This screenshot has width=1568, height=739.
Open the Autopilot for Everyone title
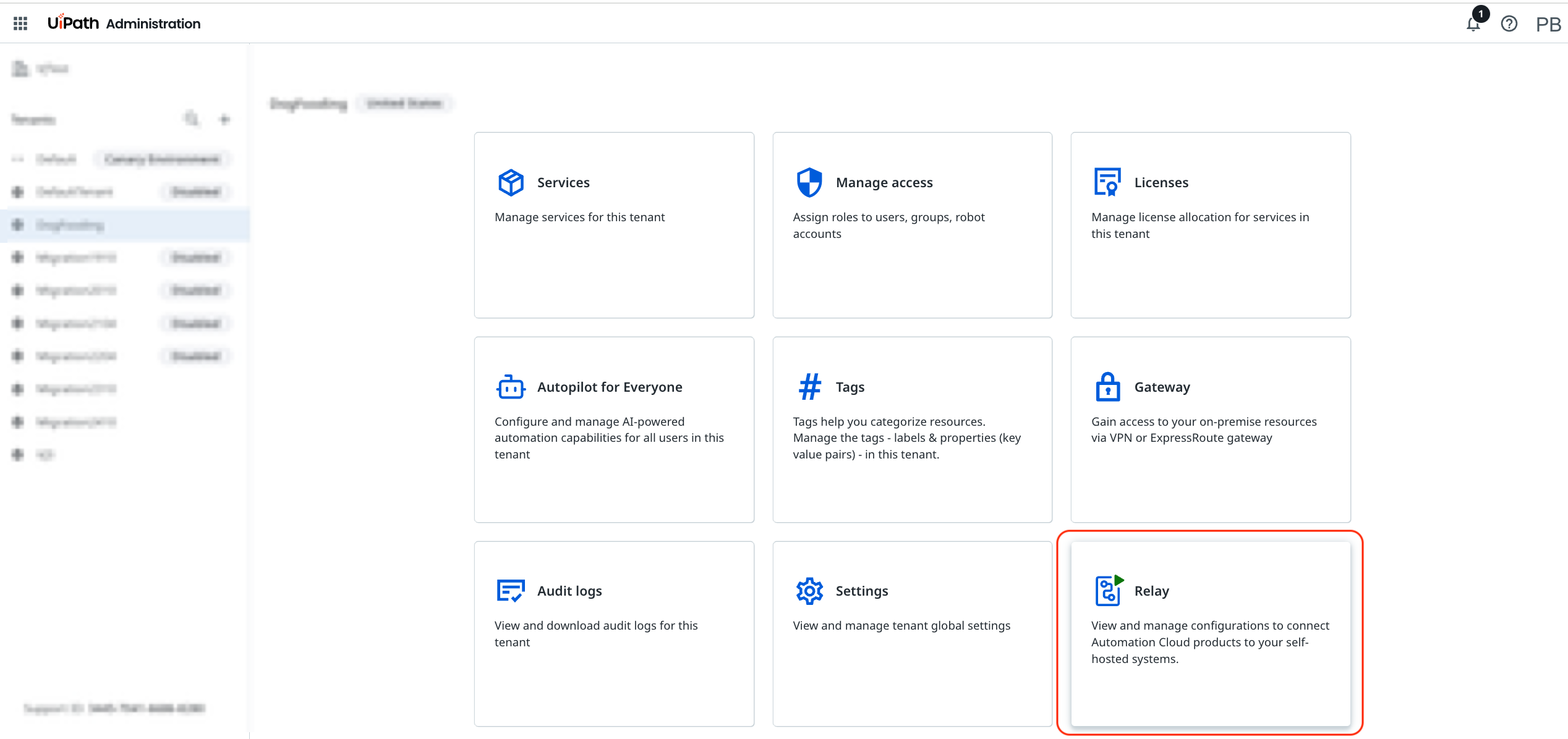pos(610,387)
